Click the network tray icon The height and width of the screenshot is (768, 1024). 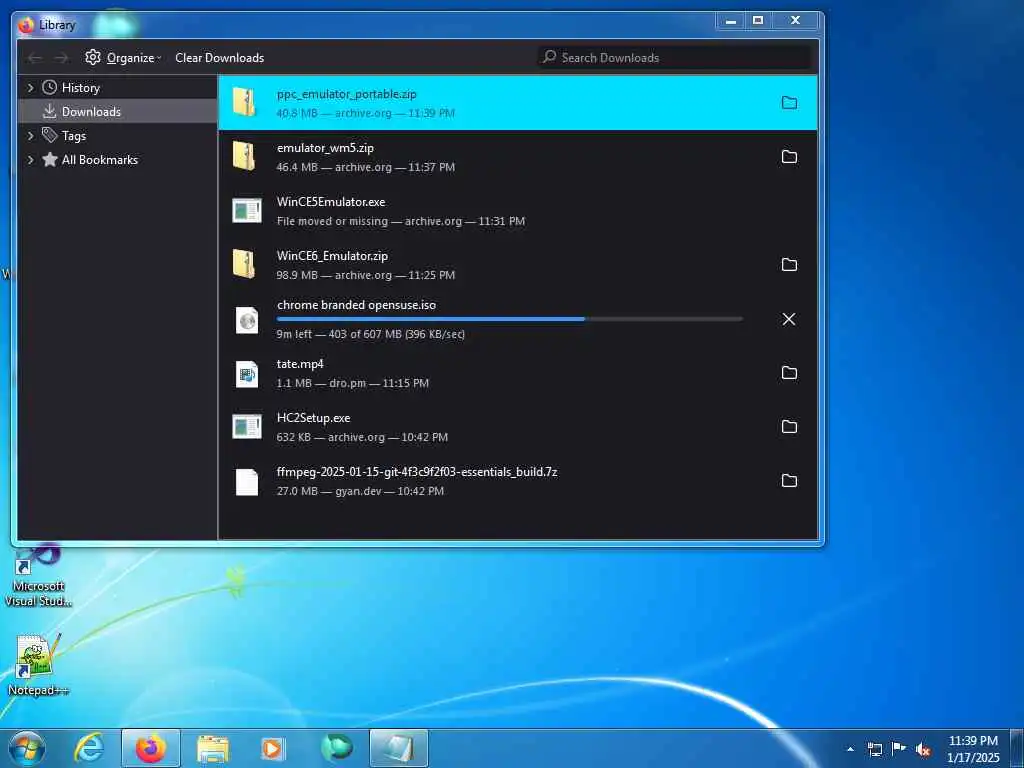click(875, 749)
